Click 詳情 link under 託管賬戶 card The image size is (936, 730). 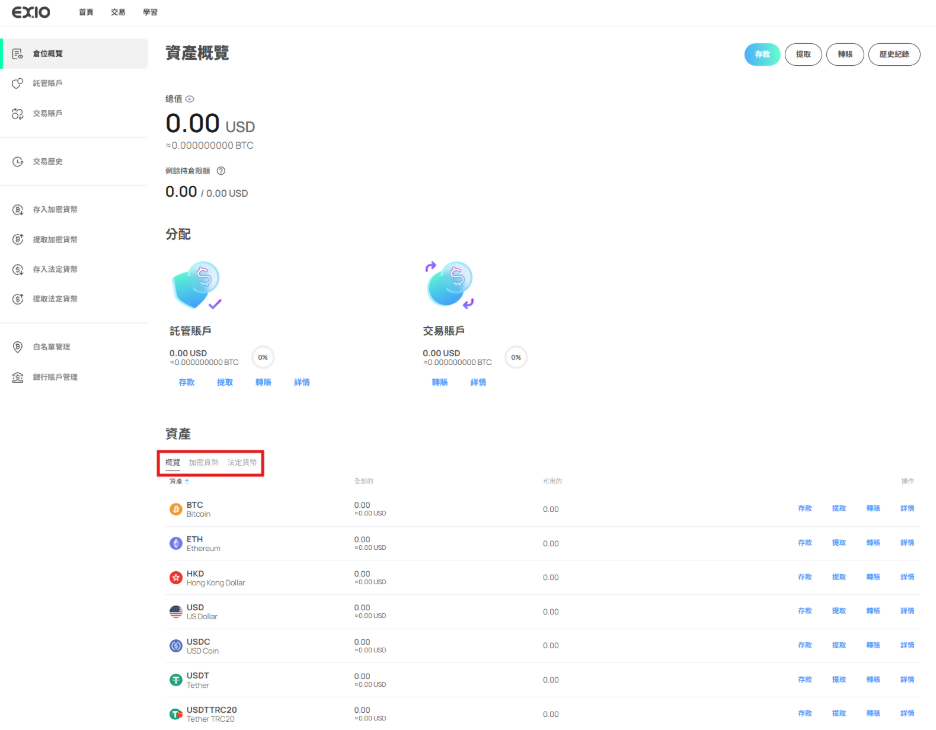(301, 382)
